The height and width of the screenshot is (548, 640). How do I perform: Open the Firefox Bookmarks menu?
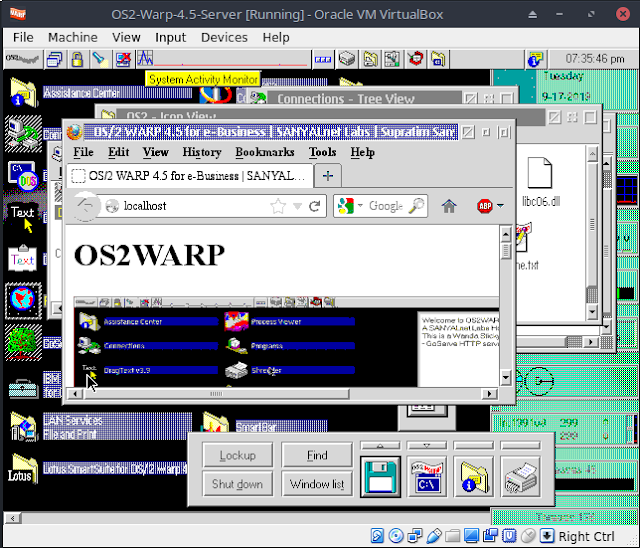coord(264,152)
